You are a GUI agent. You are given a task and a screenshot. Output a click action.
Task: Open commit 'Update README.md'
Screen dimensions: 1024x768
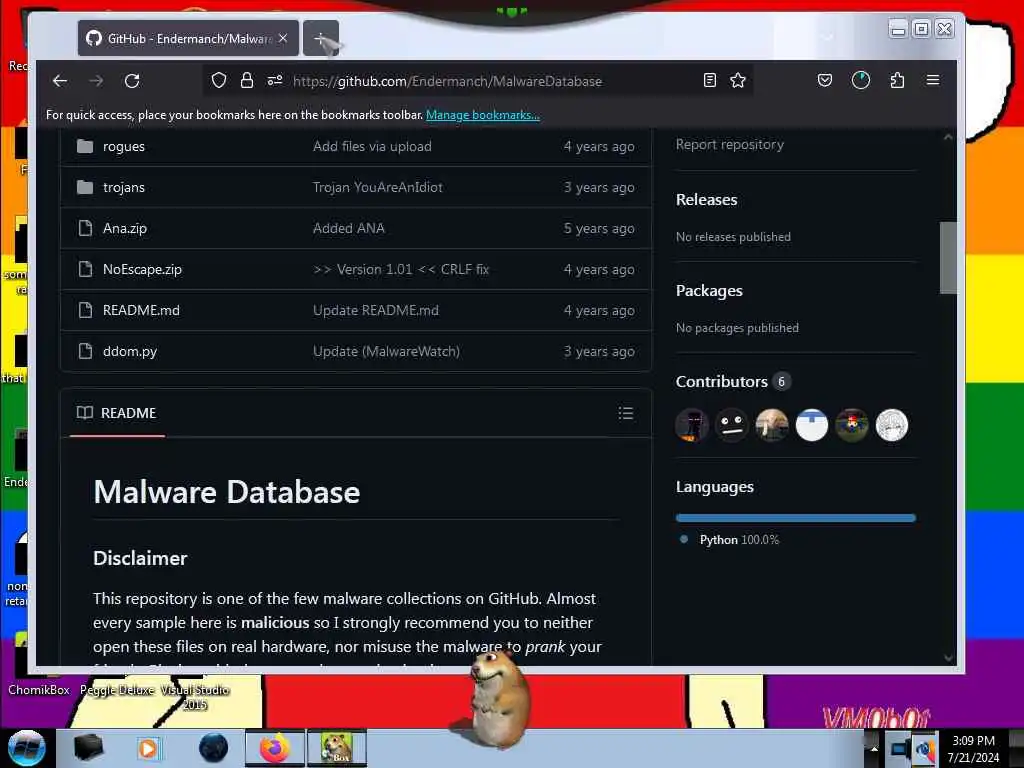(376, 310)
